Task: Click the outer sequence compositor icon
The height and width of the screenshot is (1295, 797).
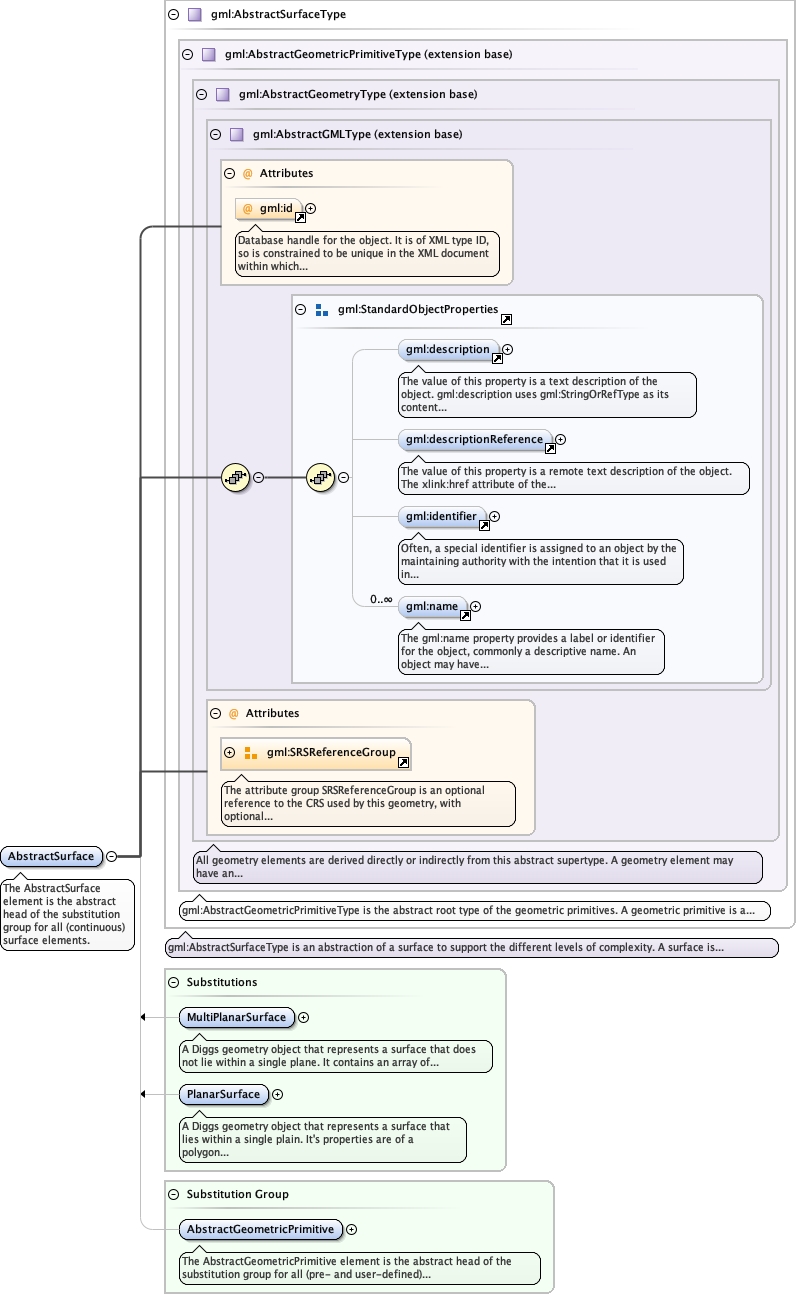Action: click(x=235, y=478)
